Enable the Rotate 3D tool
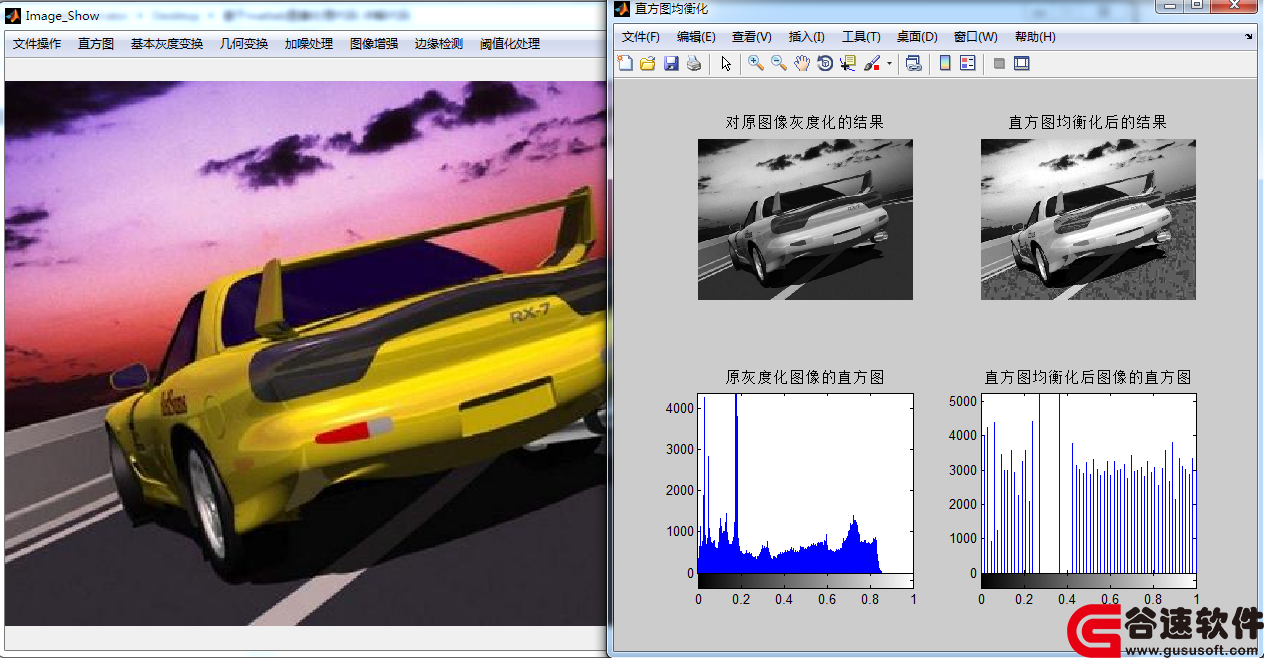This screenshot has height=658, width=1264. tap(825, 64)
